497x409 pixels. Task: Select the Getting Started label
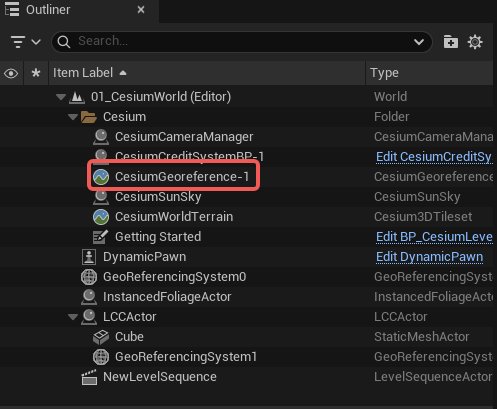[158, 237]
